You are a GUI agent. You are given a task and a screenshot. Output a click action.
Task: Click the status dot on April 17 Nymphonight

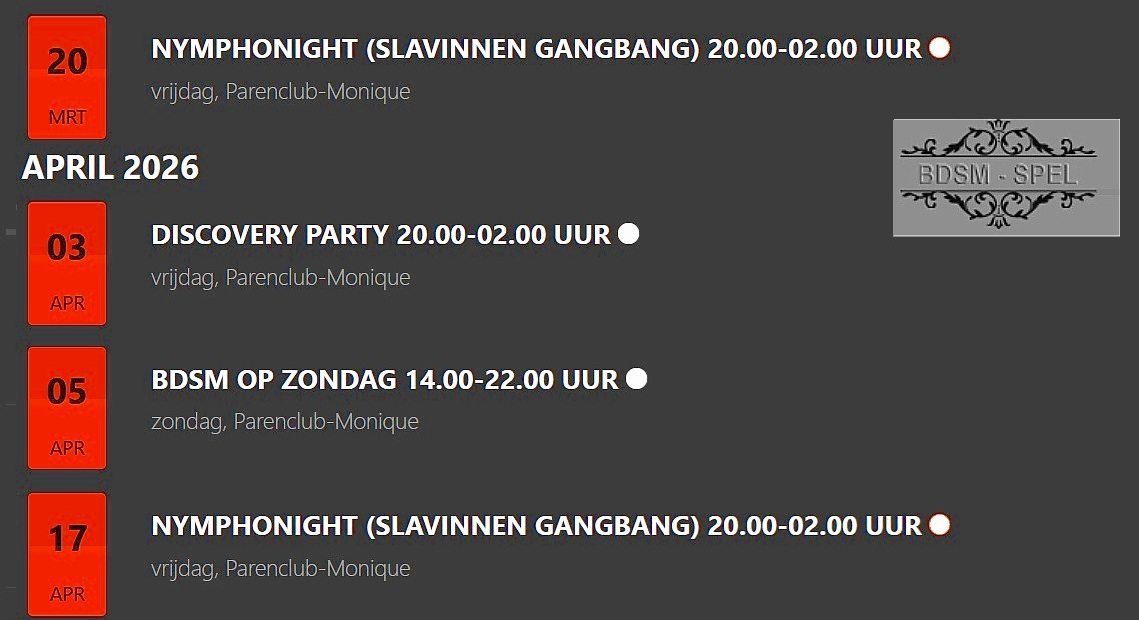939,524
